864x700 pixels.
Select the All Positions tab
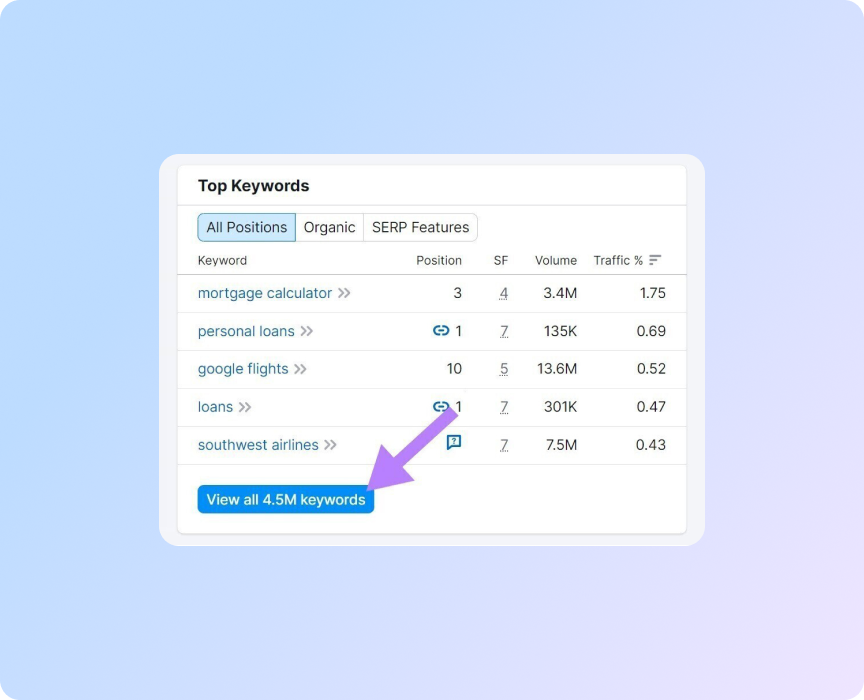click(246, 227)
